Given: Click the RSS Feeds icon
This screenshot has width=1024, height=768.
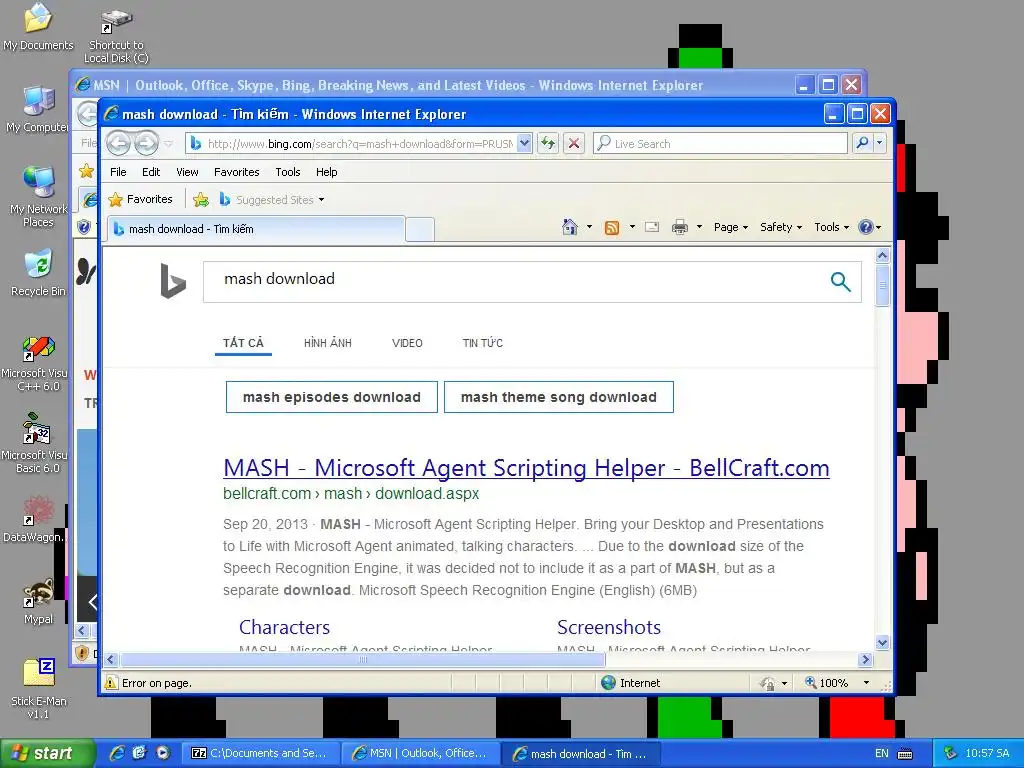Looking at the screenshot, I should 612,227.
